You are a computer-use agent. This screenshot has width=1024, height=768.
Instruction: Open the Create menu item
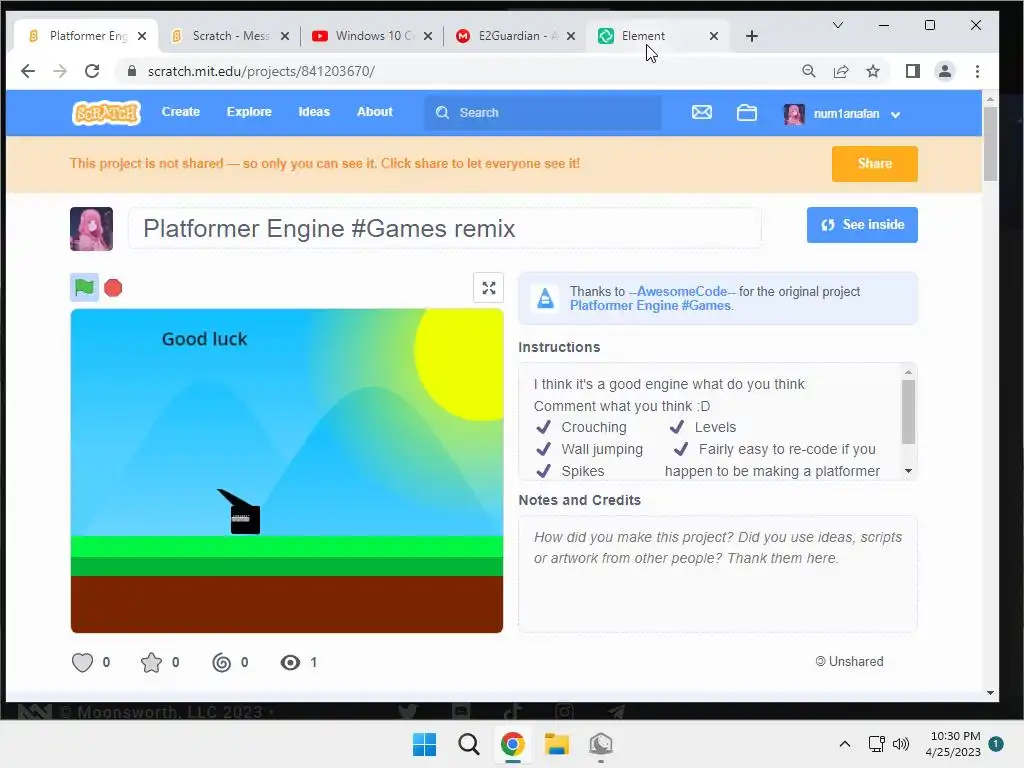(181, 112)
